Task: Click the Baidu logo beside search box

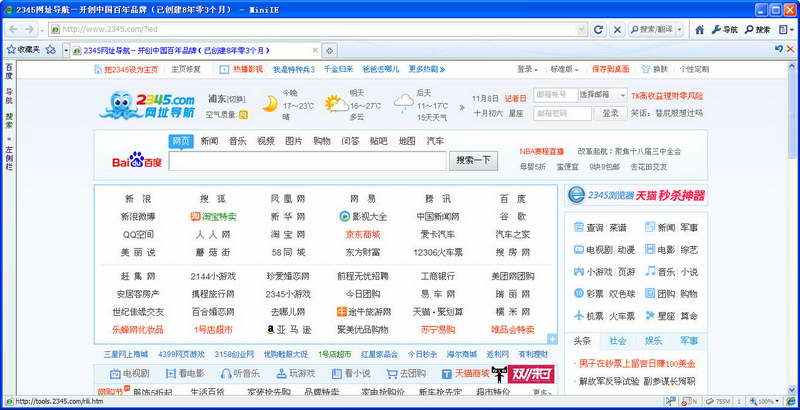Action: [x=136, y=160]
